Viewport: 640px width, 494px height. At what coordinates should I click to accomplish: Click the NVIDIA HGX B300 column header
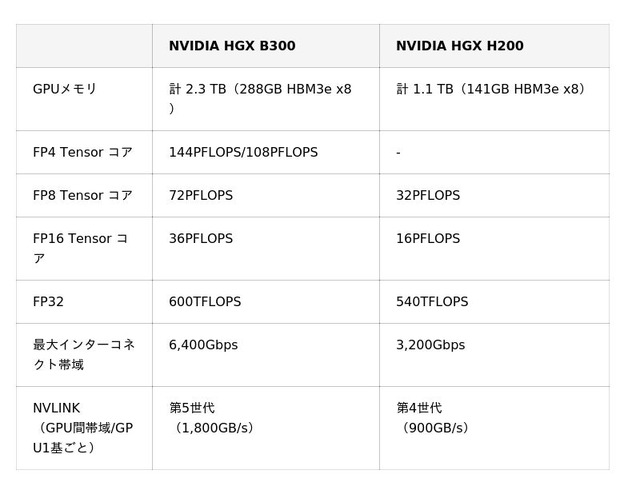(232, 46)
